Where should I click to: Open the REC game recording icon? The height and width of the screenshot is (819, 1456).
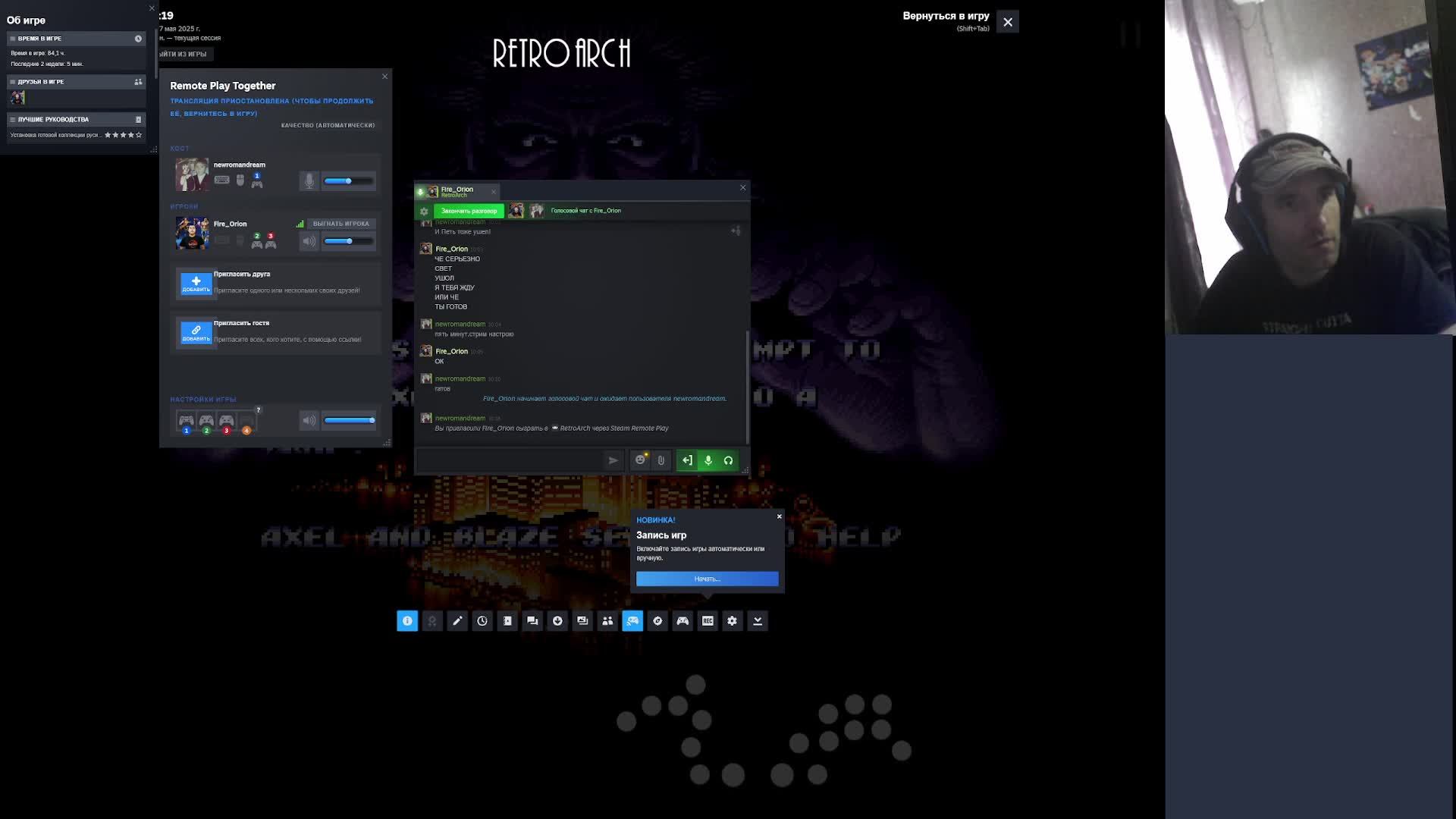click(x=708, y=621)
